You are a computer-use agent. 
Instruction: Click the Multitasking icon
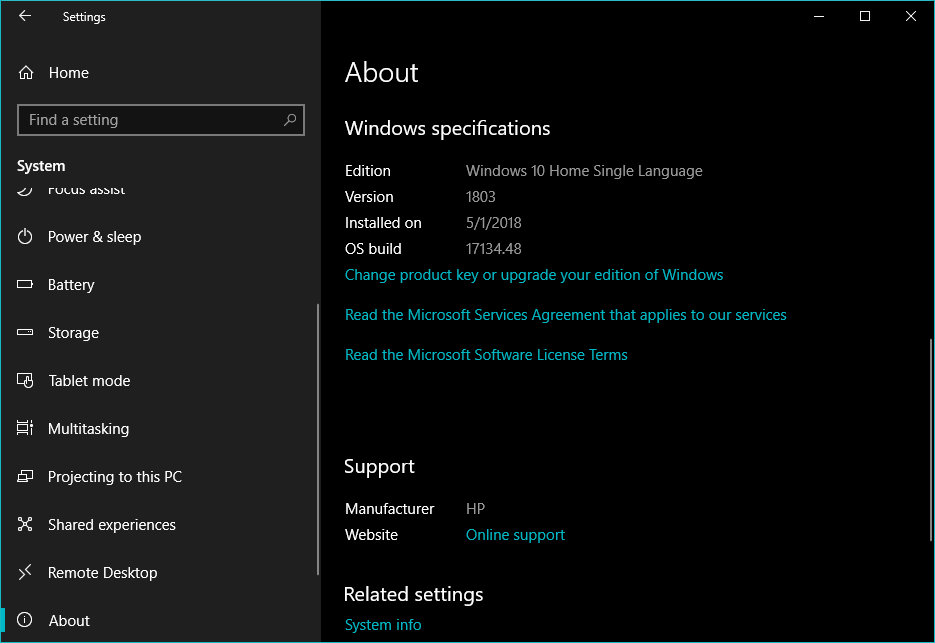click(26, 429)
